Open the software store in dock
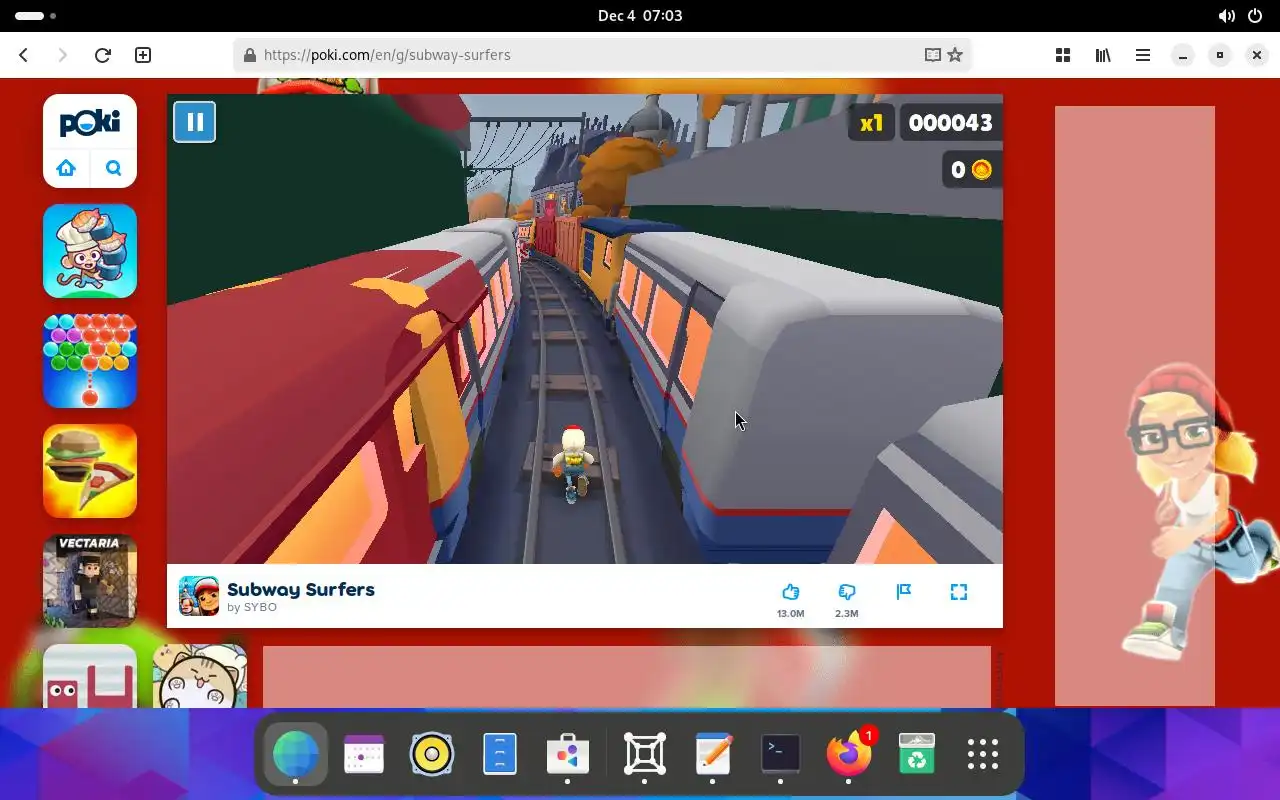 (568, 754)
